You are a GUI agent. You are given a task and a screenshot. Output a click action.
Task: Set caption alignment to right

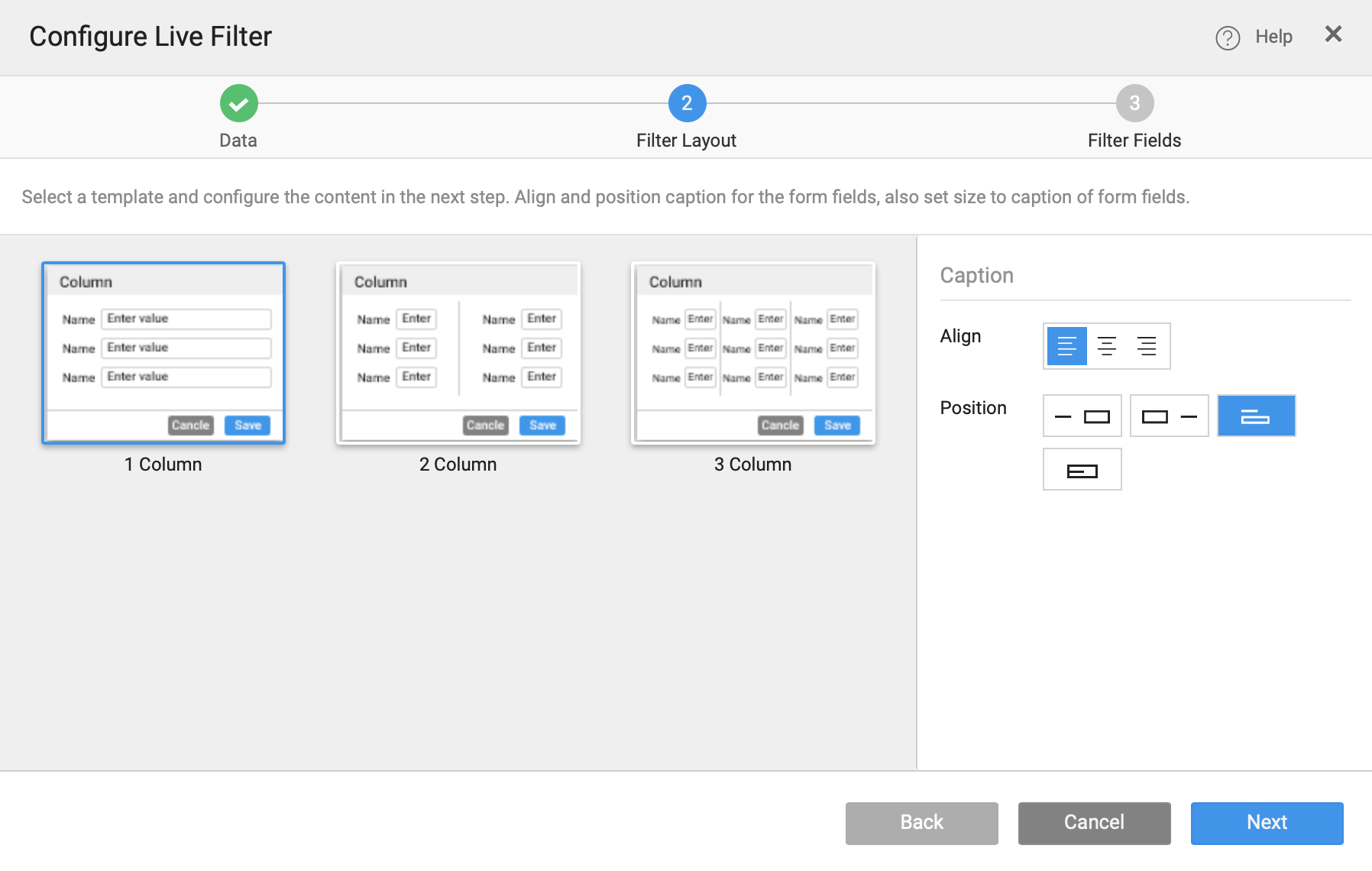click(x=1146, y=346)
